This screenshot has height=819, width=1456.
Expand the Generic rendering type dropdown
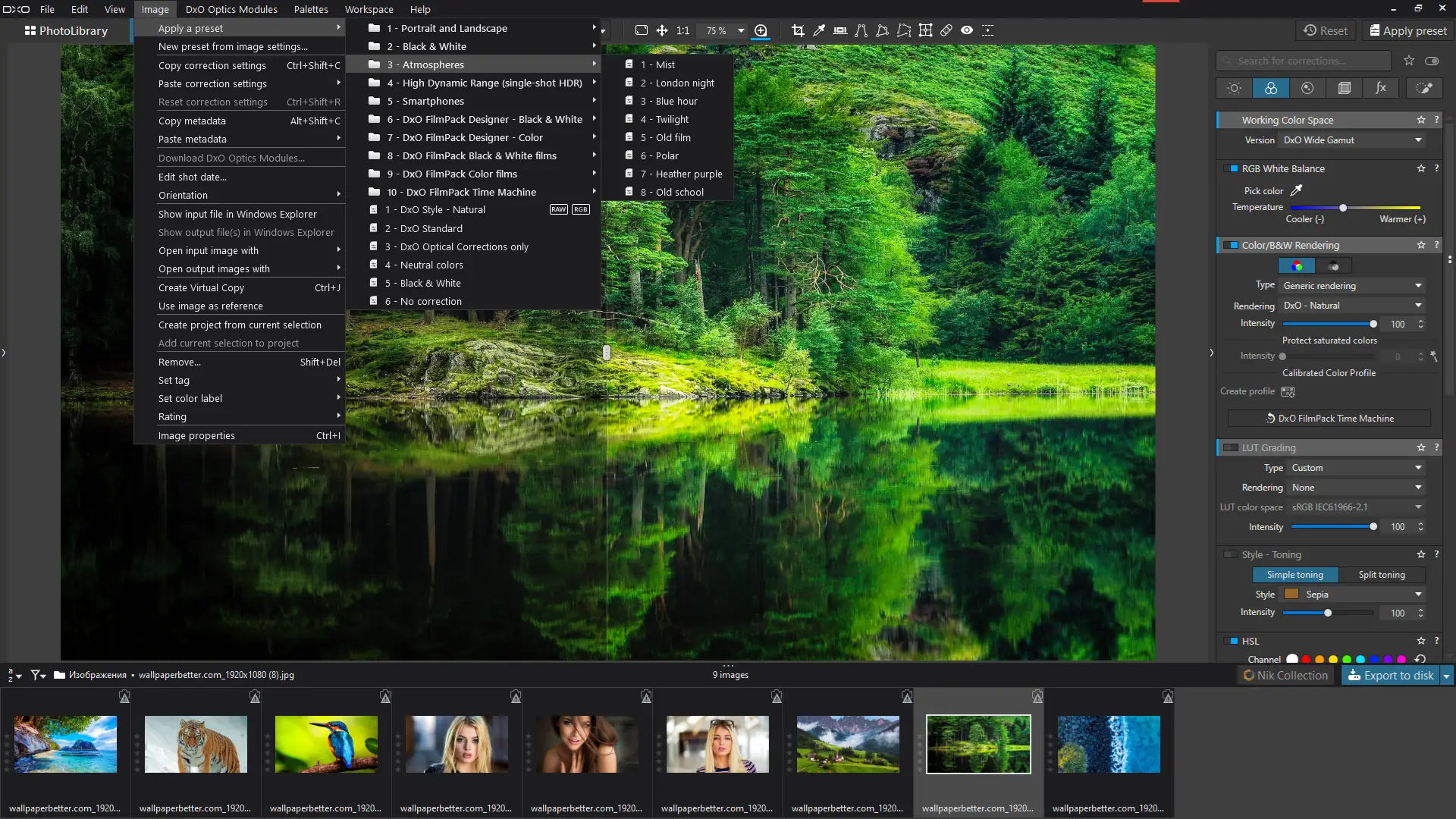(1352, 286)
